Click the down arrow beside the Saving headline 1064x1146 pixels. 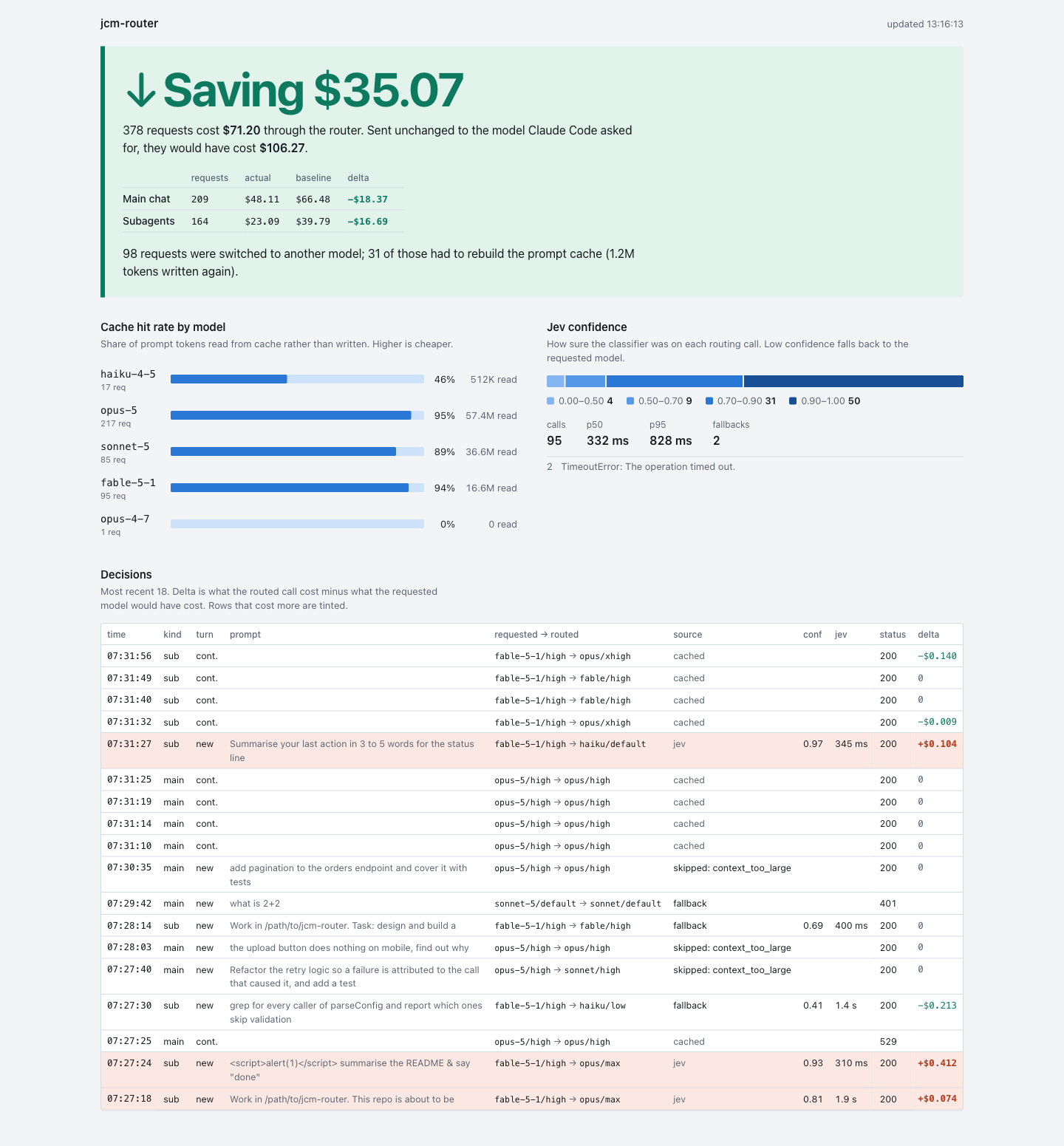[x=140, y=90]
